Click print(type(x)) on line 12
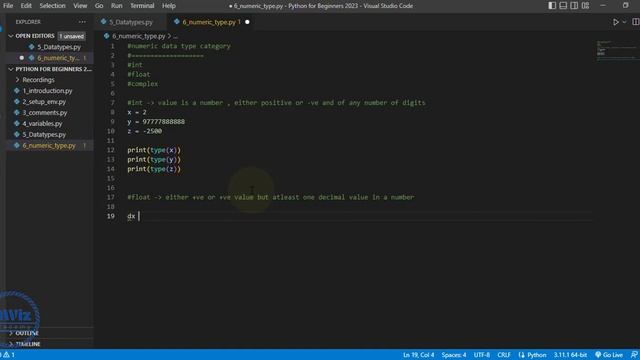 tap(154, 150)
